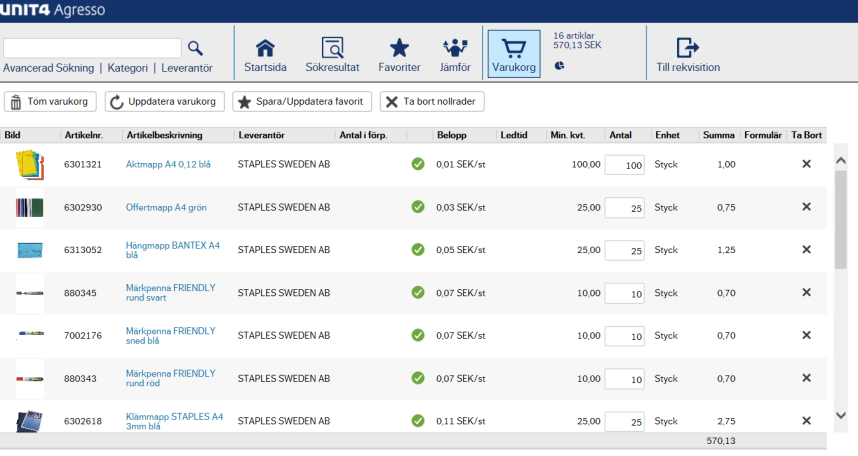Click green check icon for article 880343
The image size is (858, 456).
click(x=418, y=378)
